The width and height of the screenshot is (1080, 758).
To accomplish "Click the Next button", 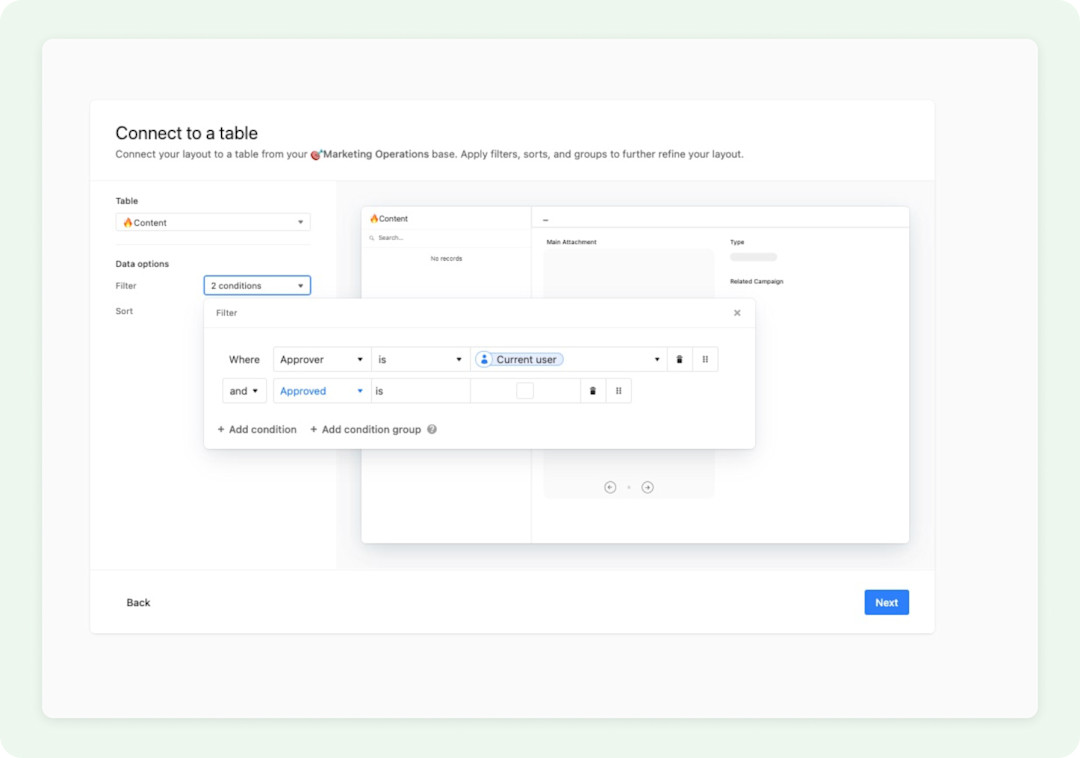I will 886,602.
